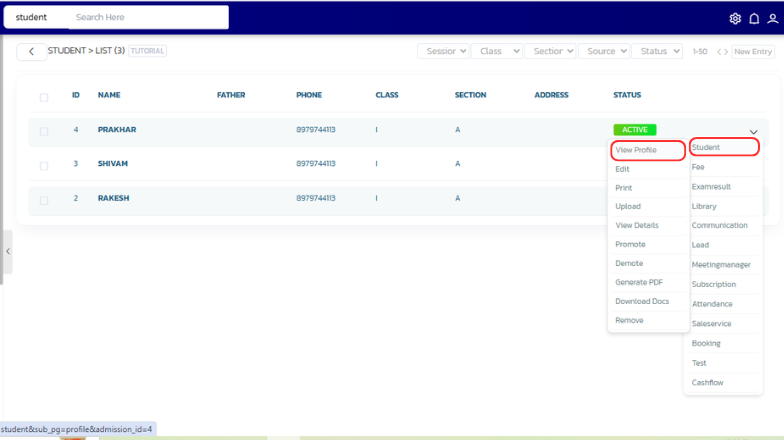Click the SECTION column header
Image resolution: width=784 pixels, height=440 pixels.
470,95
